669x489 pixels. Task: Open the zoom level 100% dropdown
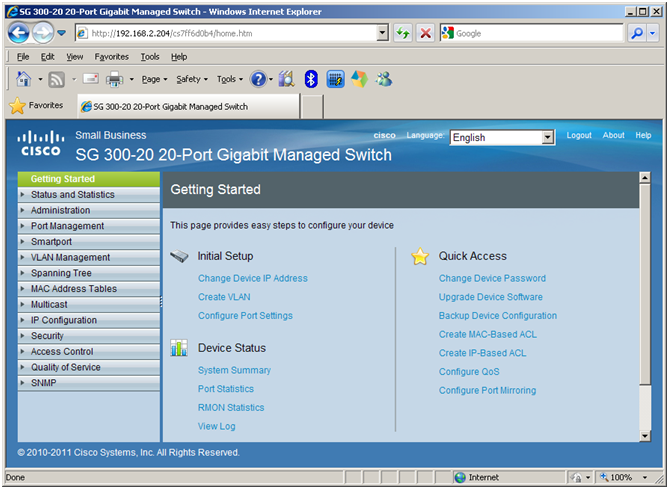[x=645, y=477]
